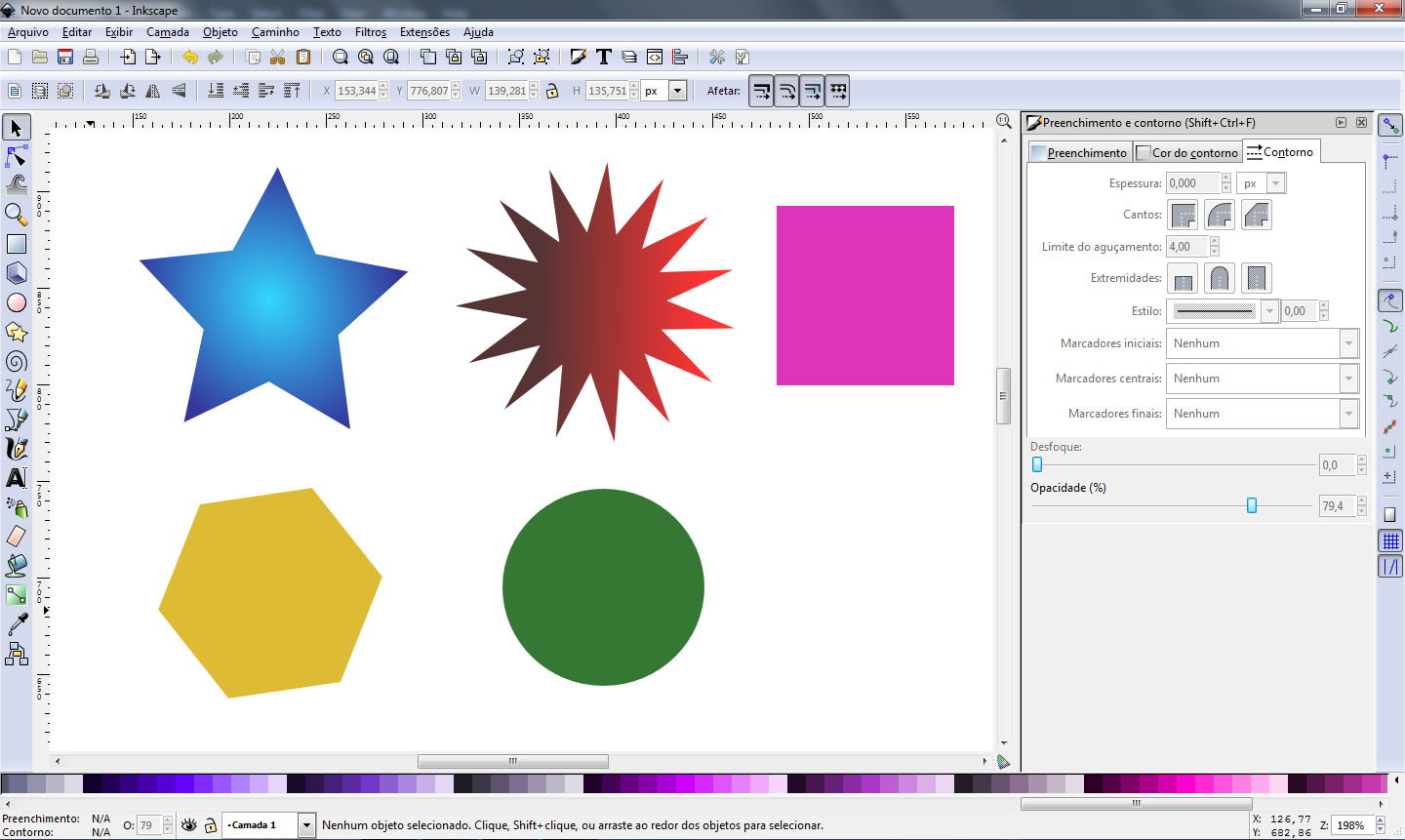This screenshot has height=840, width=1405.
Task: Open Espessura unit dropdown
Action: coord(1275,183)
